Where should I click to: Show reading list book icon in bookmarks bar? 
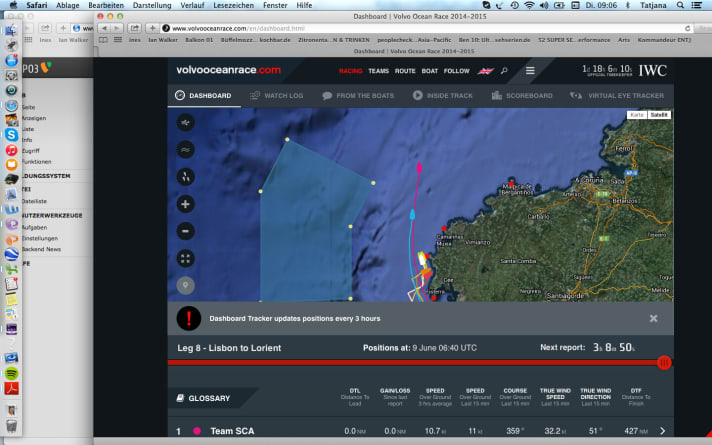pos(104,40)
